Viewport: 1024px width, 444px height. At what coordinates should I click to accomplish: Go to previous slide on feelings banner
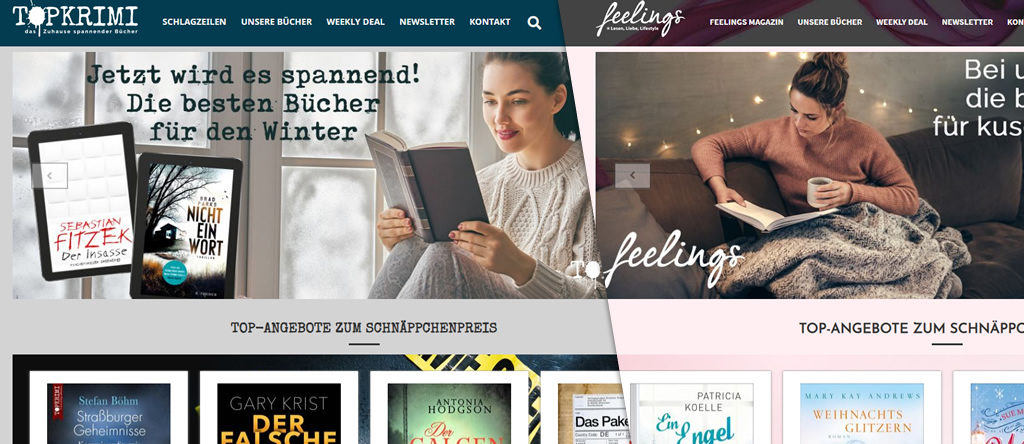pyautogui.click(x=632, y=176)
